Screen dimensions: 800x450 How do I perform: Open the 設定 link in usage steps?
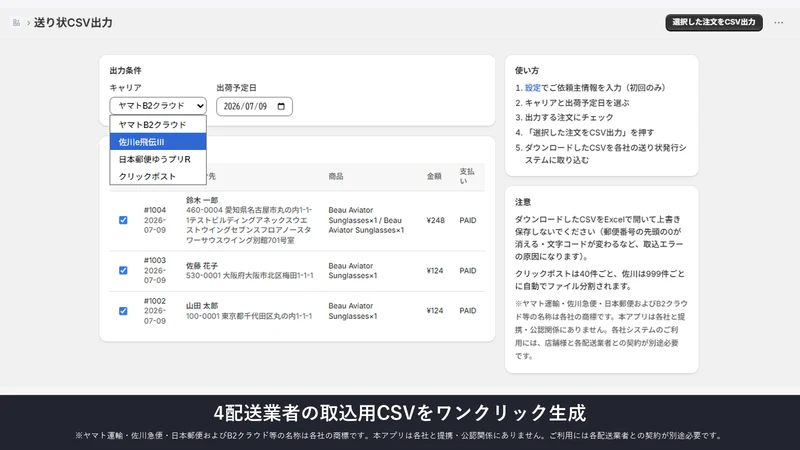tap(532, 88)
